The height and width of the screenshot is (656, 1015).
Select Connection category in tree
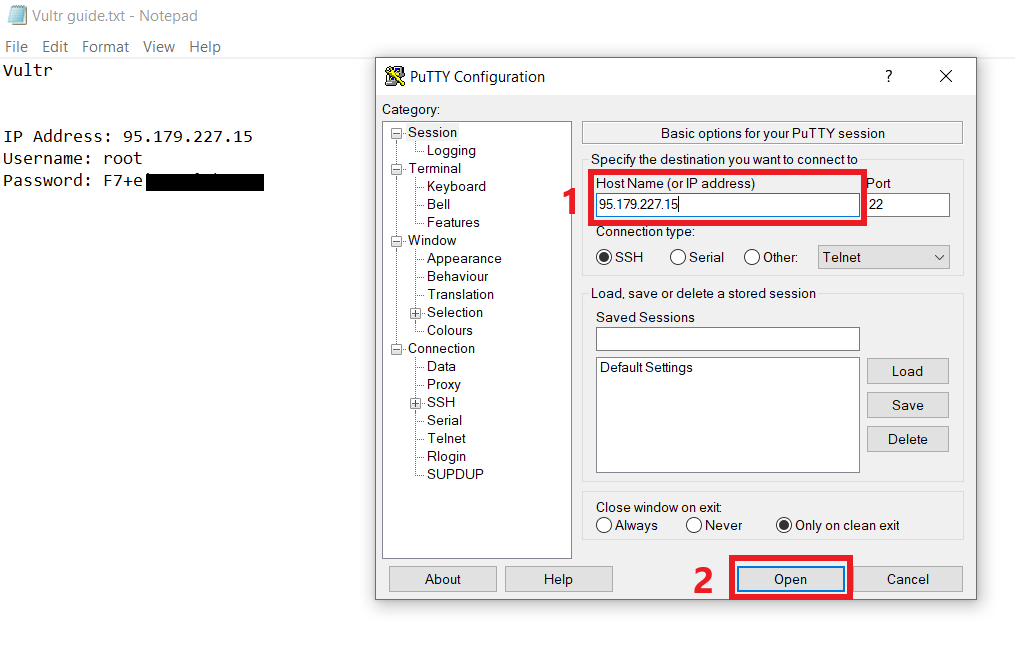(x=441, y=348)
